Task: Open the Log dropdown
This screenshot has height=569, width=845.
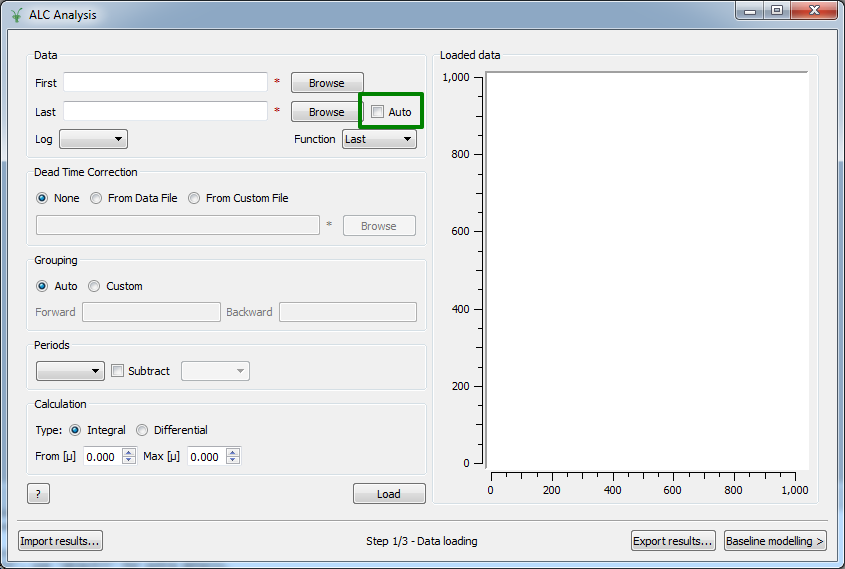Action: (93, 139)
